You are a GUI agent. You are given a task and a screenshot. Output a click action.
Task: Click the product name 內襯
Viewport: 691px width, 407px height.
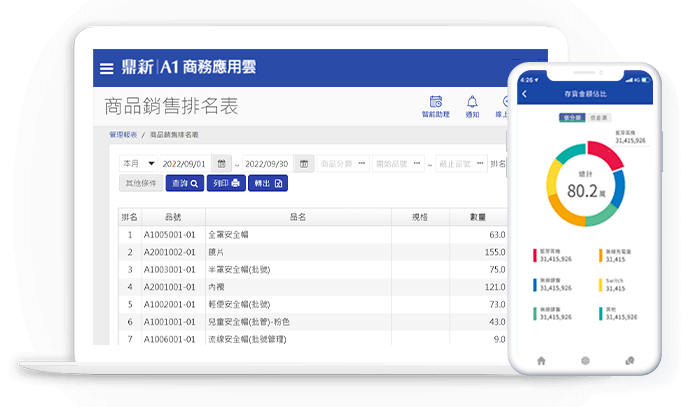(x=216, y=287)
